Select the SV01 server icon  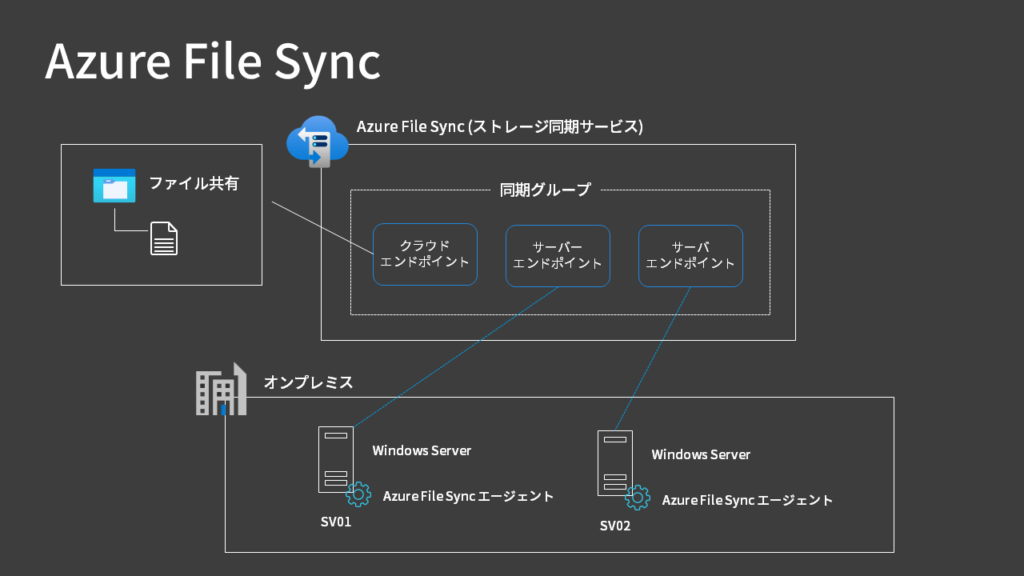(336, 459)
